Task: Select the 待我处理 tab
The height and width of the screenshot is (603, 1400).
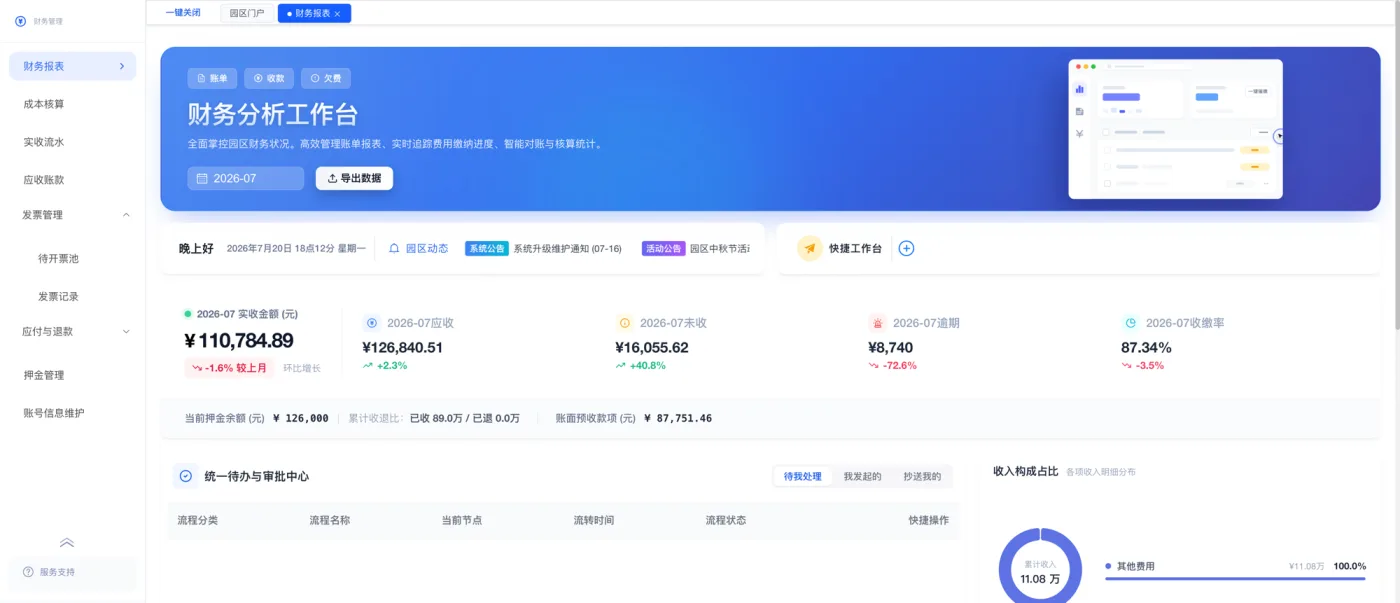Action: click(x=802, y=476)
